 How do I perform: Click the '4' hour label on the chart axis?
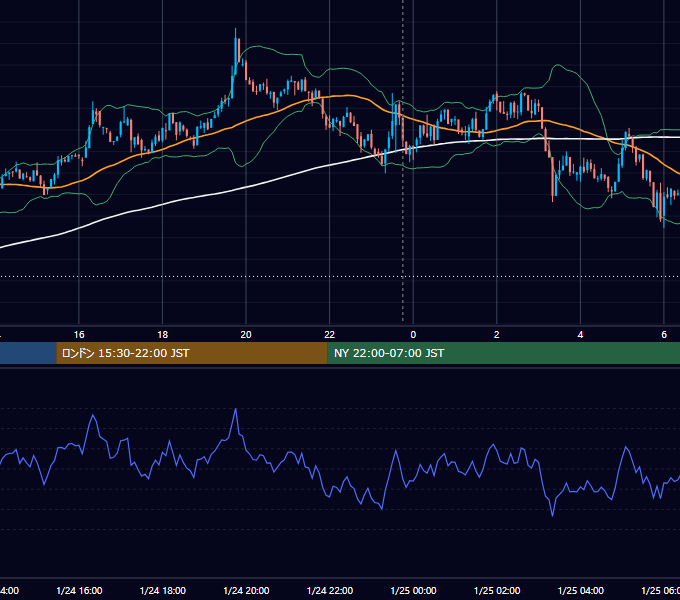pos(580,335)
